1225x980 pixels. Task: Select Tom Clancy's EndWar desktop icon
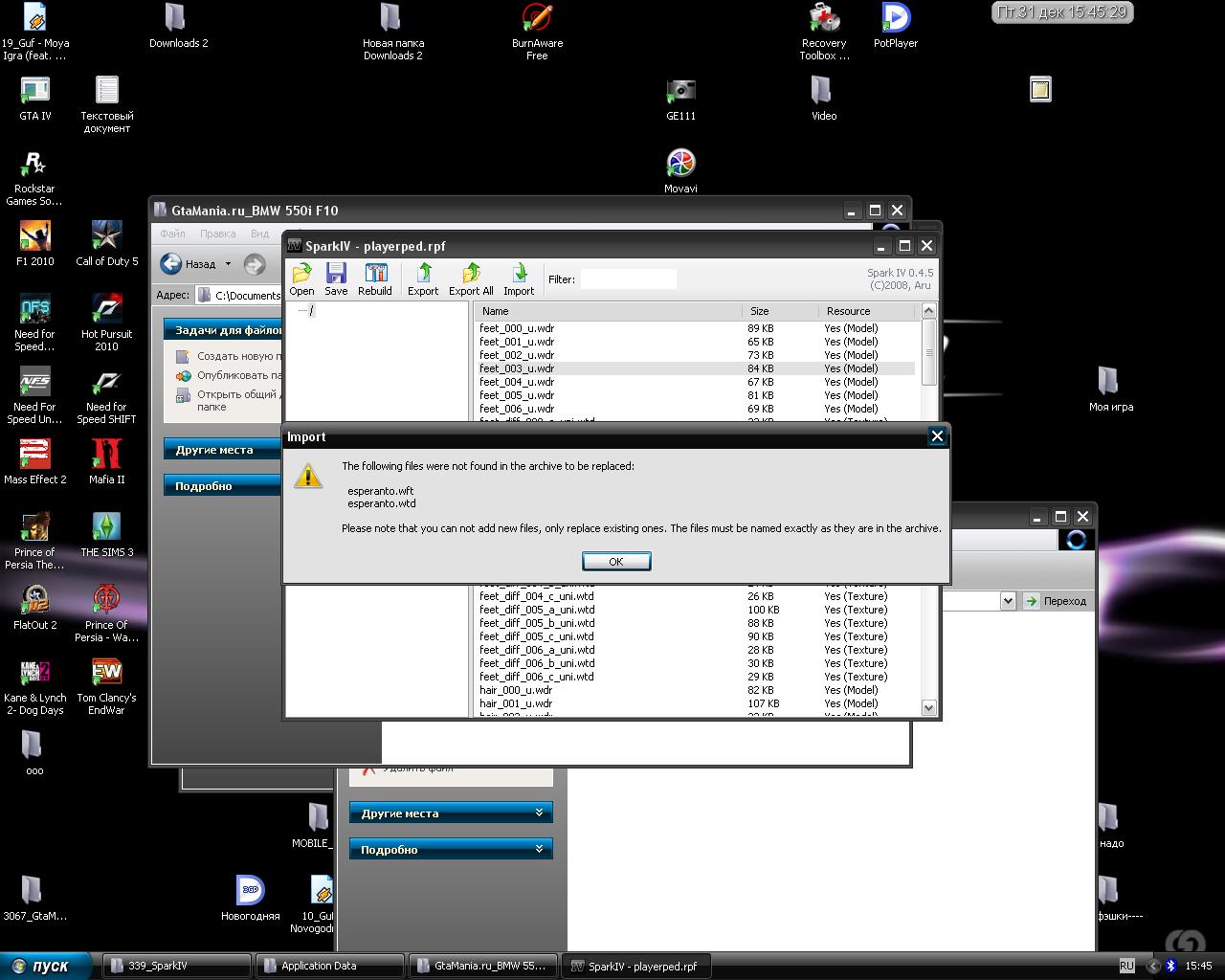pos(107,686)
